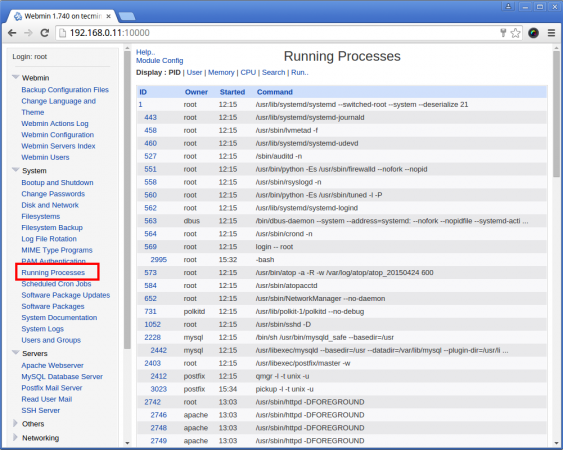563x450 pixels.
Task: Click the browser forward arrow
Action: click(28, 33)
